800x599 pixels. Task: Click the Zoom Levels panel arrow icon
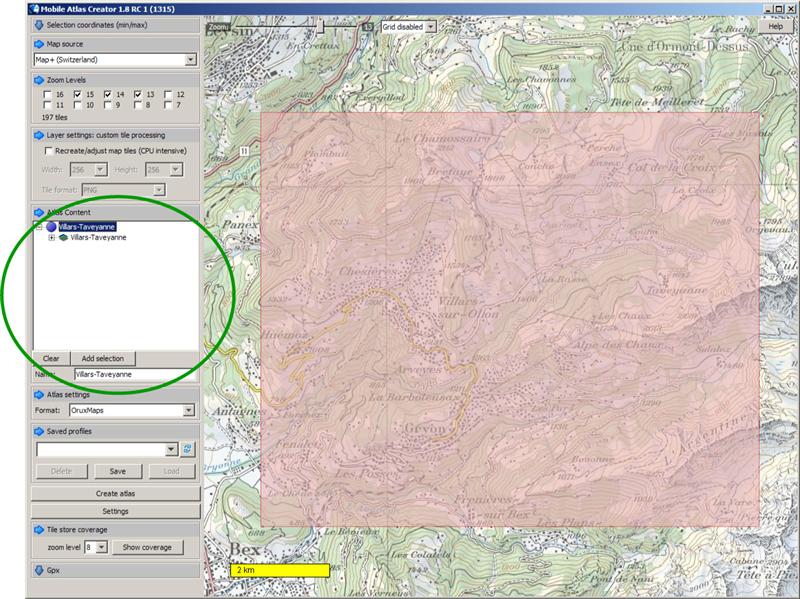click(x=39, y=78)
